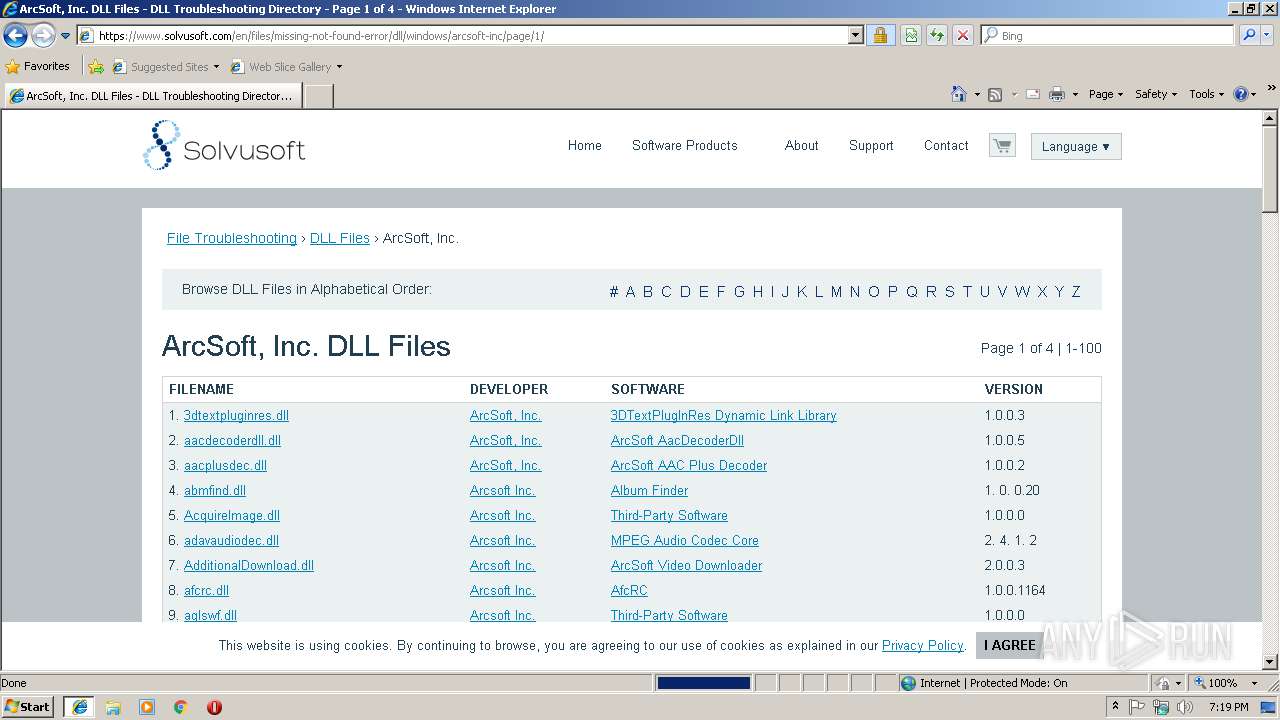Show hidden tray icons arrow

[1115, 707]
